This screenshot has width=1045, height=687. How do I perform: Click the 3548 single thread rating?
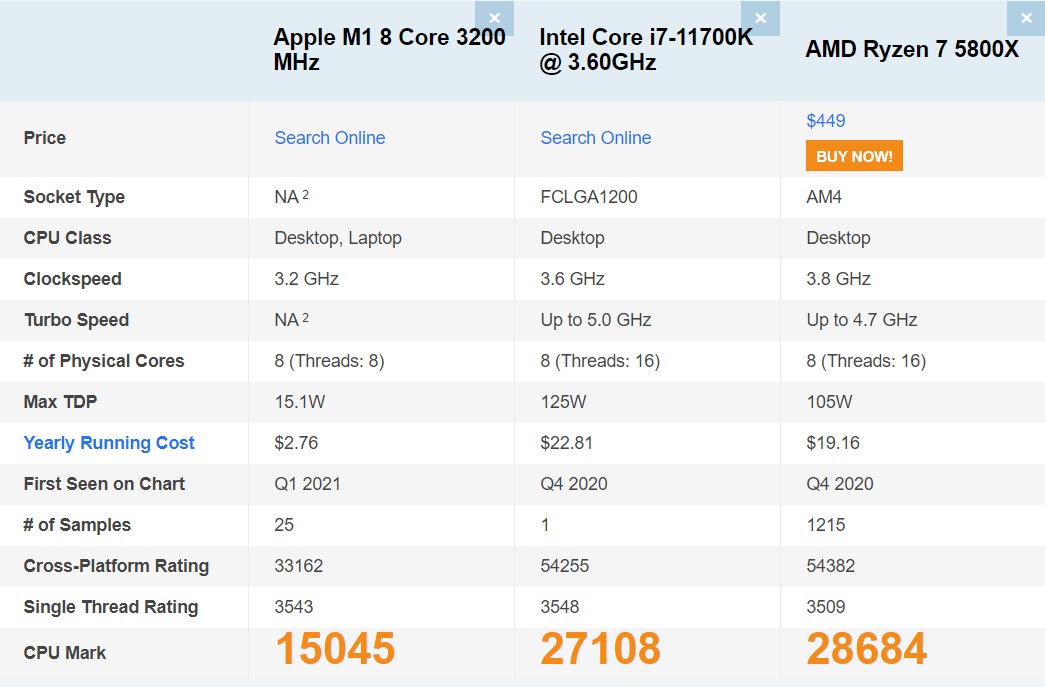coord(560,607)
